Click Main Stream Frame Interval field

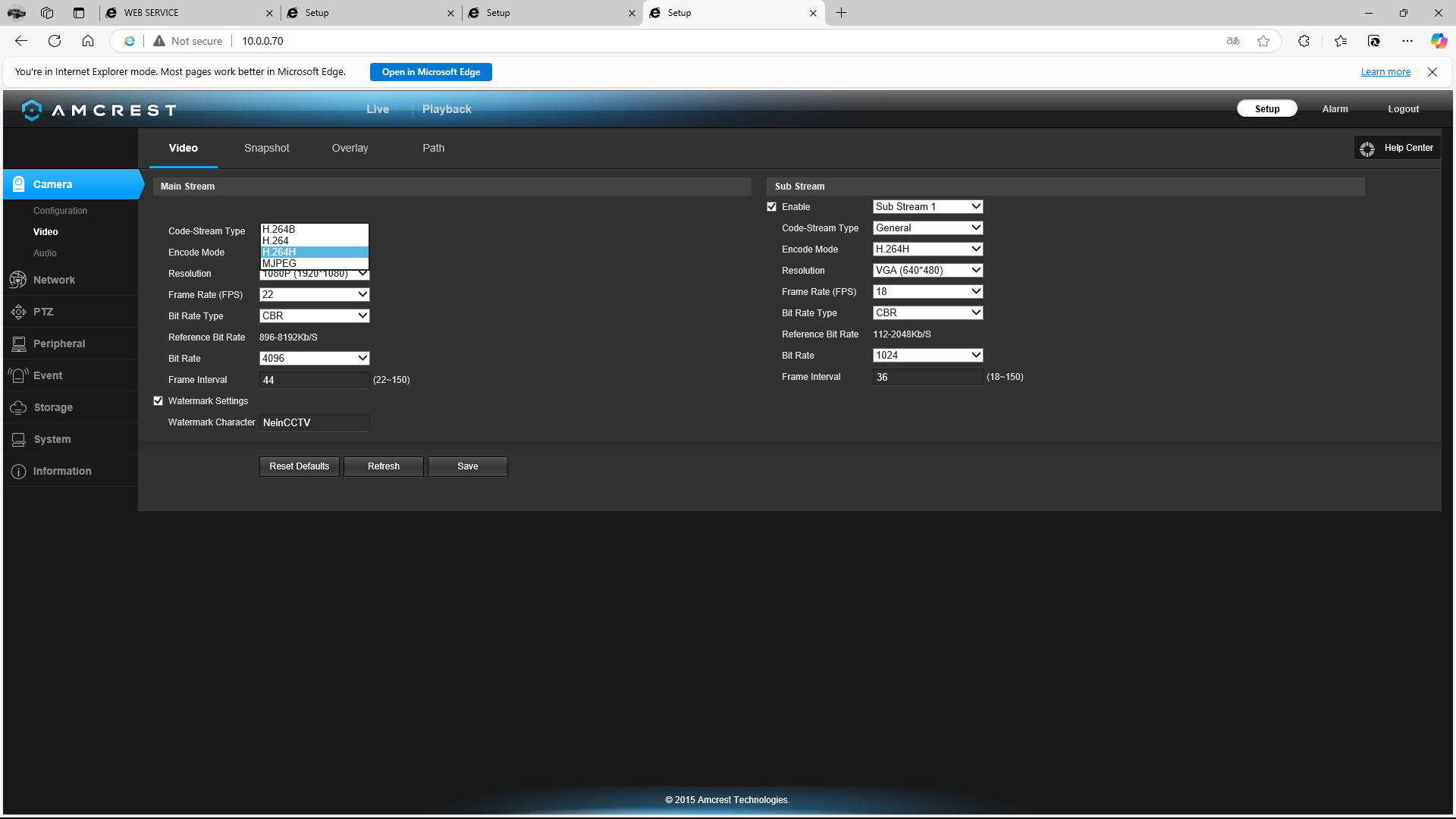(315, 380)
